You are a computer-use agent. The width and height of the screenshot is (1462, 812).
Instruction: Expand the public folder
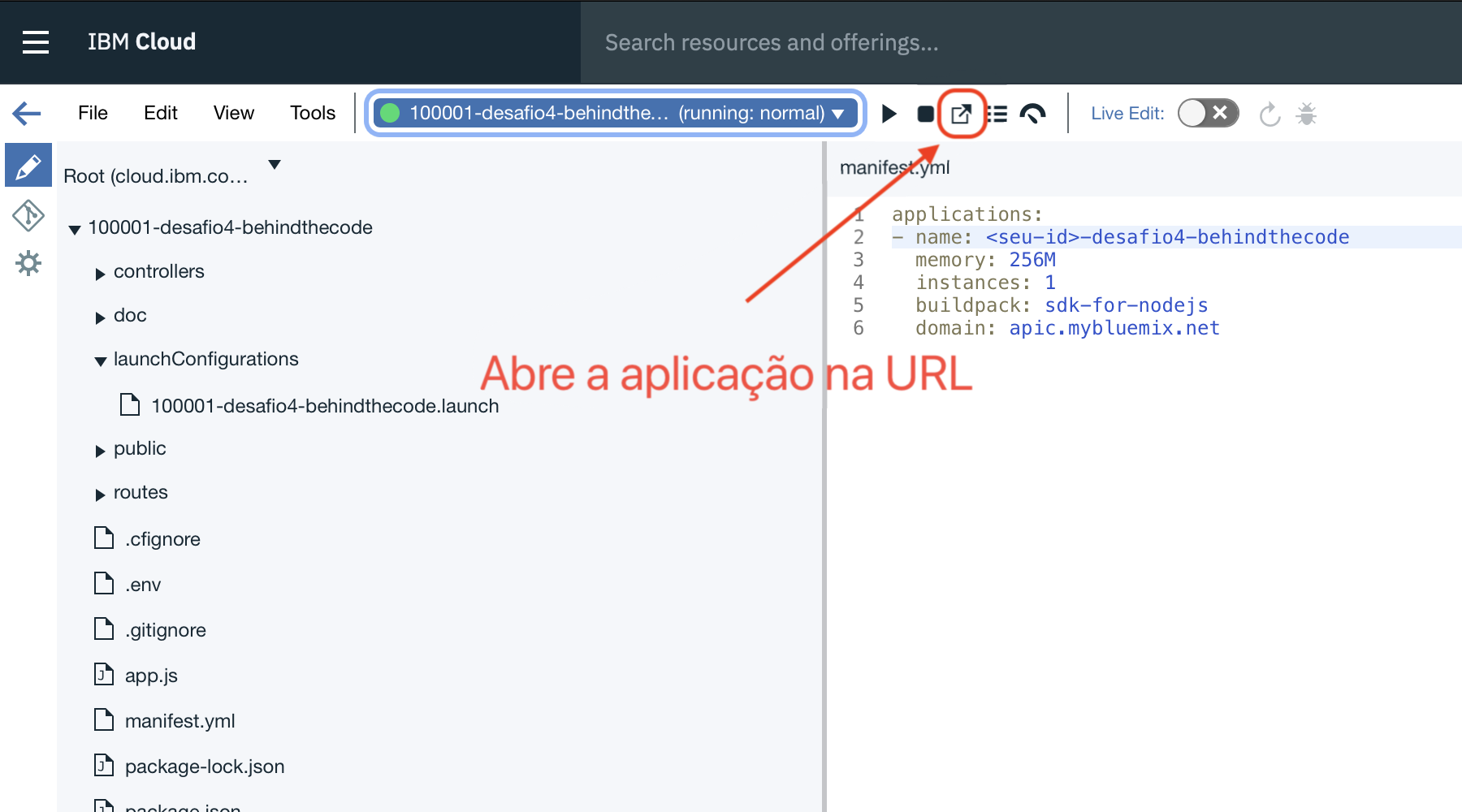[100, 451]
